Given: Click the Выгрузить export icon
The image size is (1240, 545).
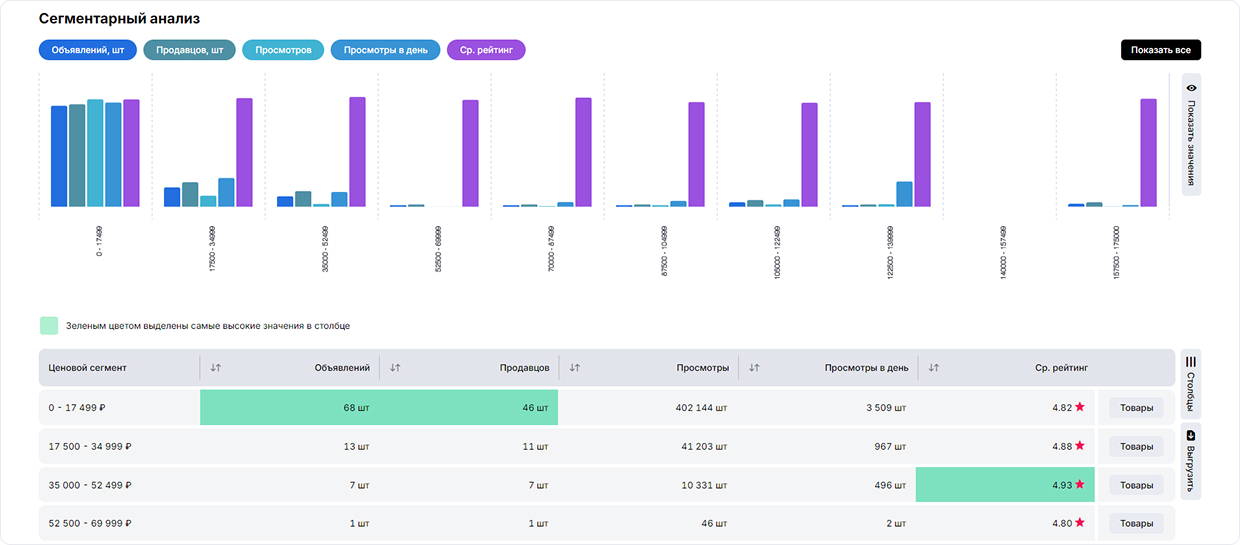Looking at the screenshot, I should point(1191,436).
